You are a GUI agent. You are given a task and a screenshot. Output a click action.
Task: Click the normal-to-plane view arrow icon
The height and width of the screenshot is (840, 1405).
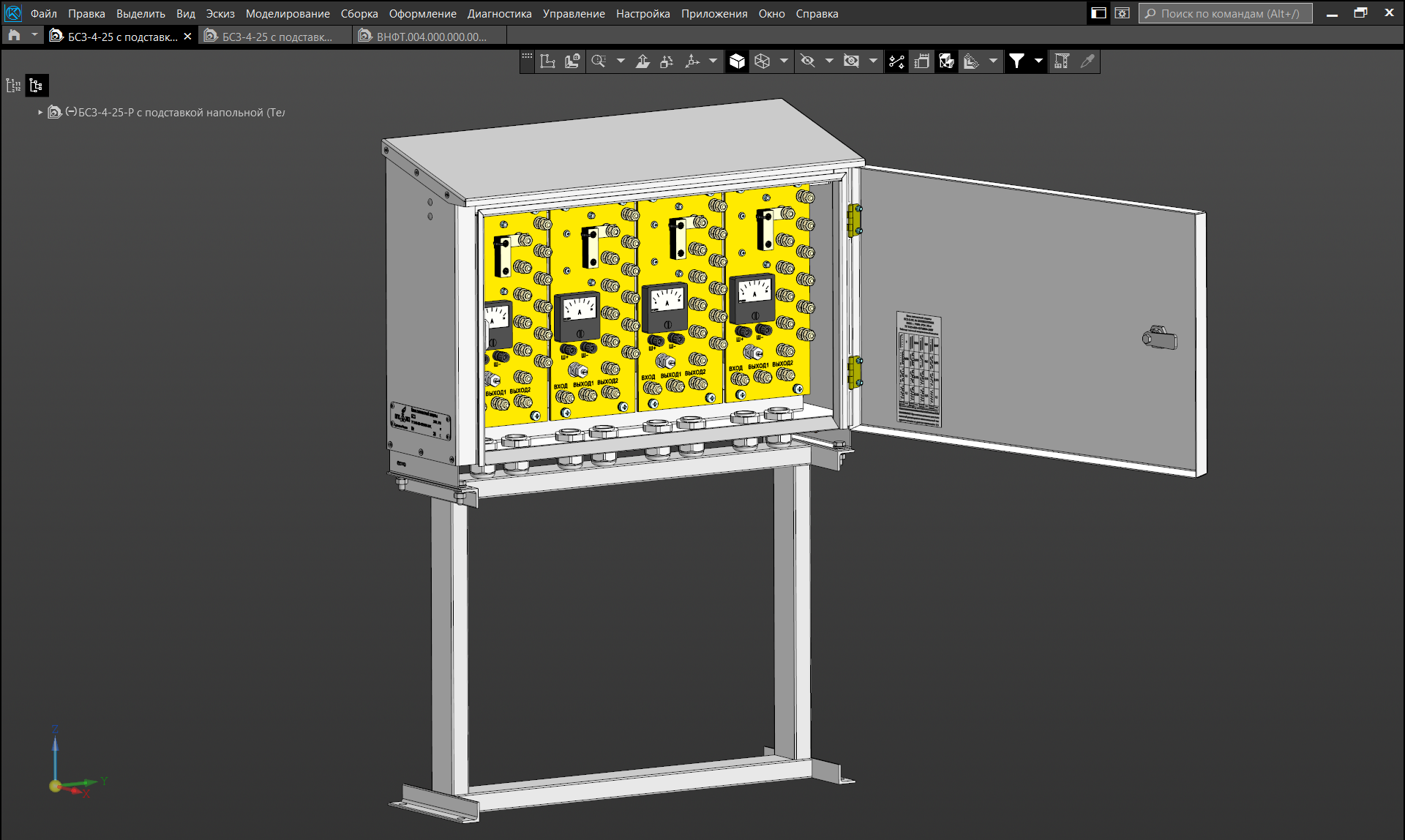pos(642,61)
